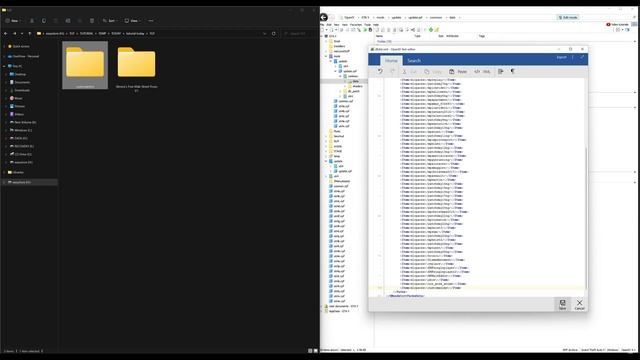Open the Edit menu in OpenIV
This screenshot has height=360, width=640.
[x=329, y=25]
